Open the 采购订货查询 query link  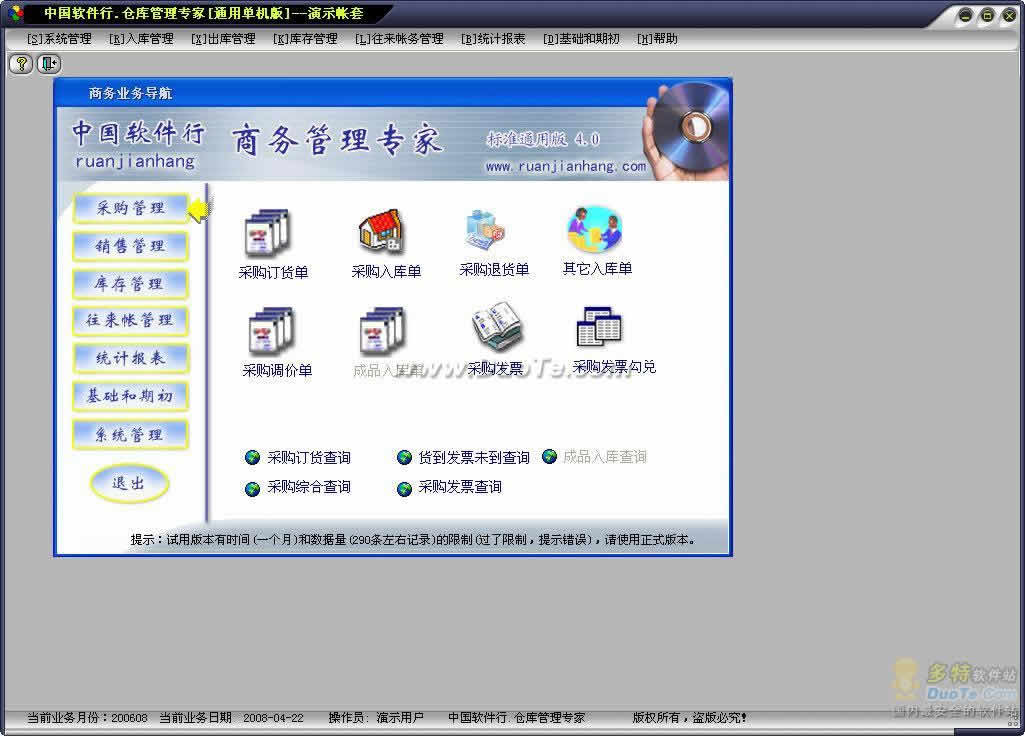309,458
